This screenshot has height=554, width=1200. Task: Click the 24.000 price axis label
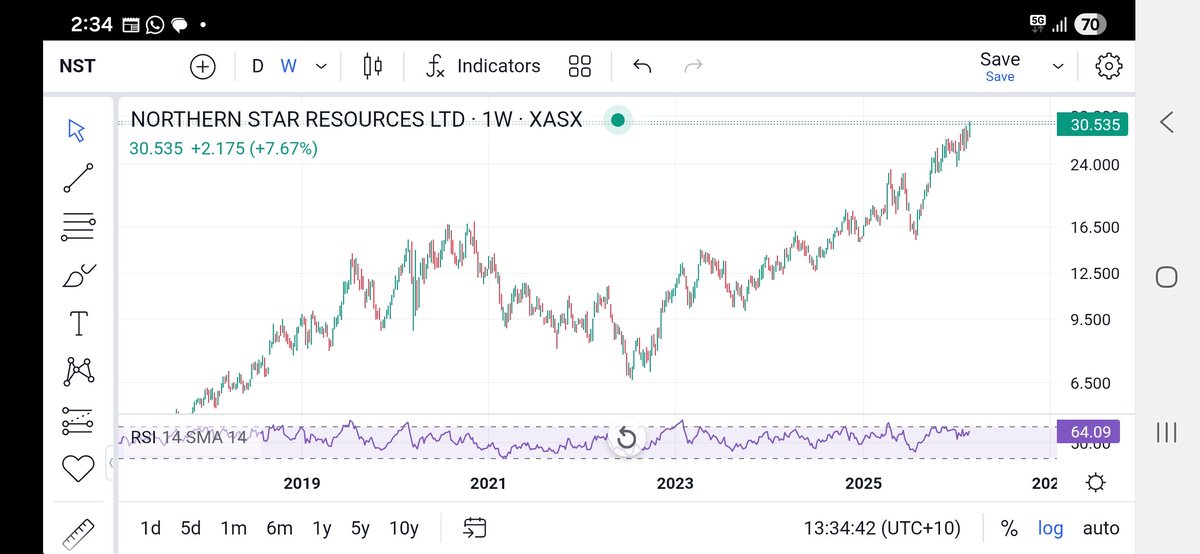coord(1095,165)
